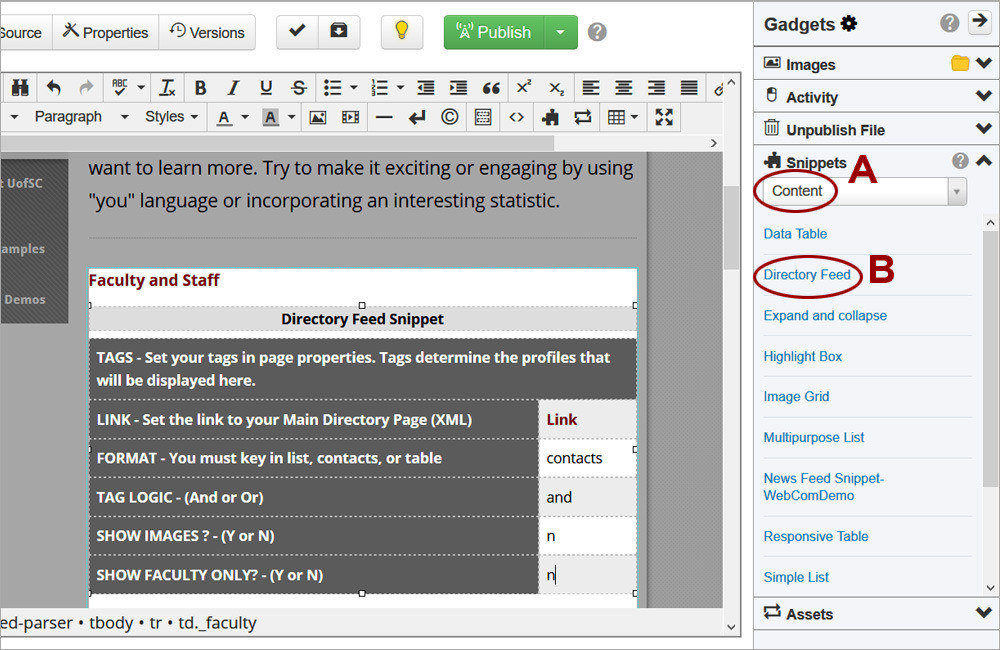Image resolution: width=1000 pixels, height=650 pixels.
Task: Open the Directory Feed snippet
Action: pos(806,274)
